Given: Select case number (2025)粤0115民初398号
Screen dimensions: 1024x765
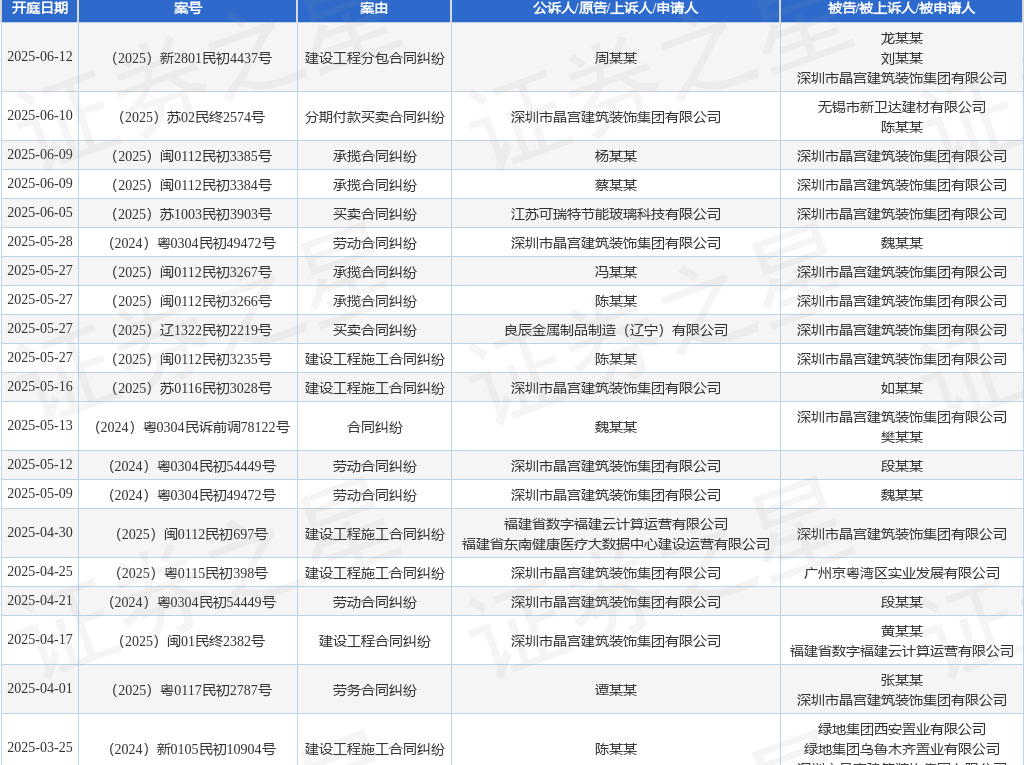Looking at the screenshot, I should click(188, 573).
